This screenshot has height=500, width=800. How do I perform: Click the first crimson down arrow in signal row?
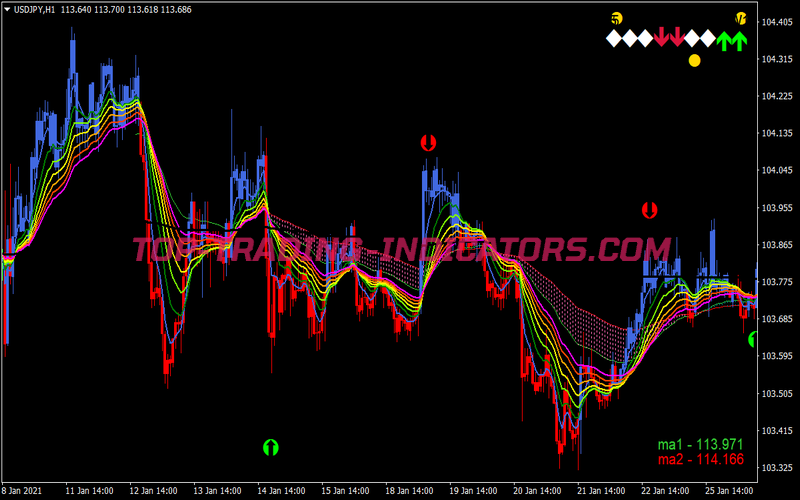pyautogui.click(x=661, y=38)
